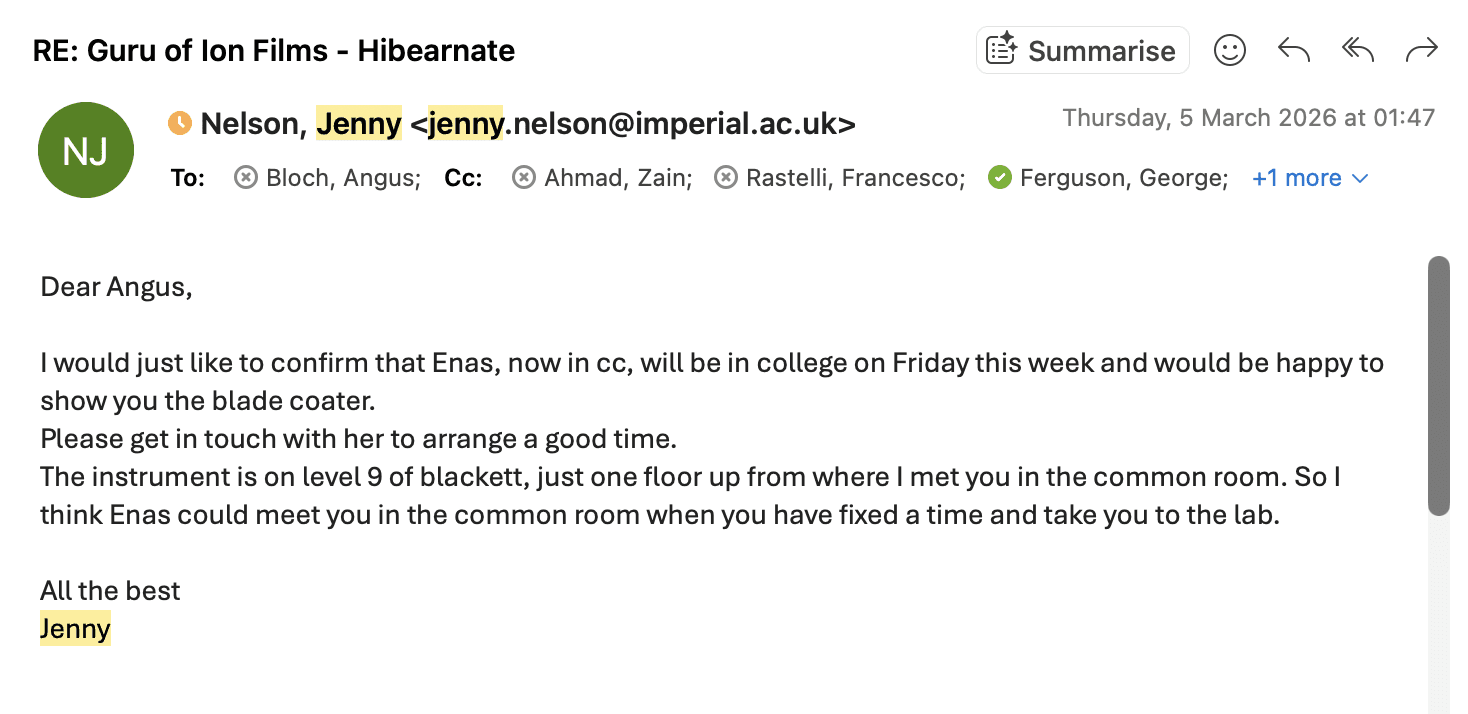Image resolution: width=1468 pixels, height=714 pixels.
Task: Expand the "+1 more" recipients list
Action: 1309,178
